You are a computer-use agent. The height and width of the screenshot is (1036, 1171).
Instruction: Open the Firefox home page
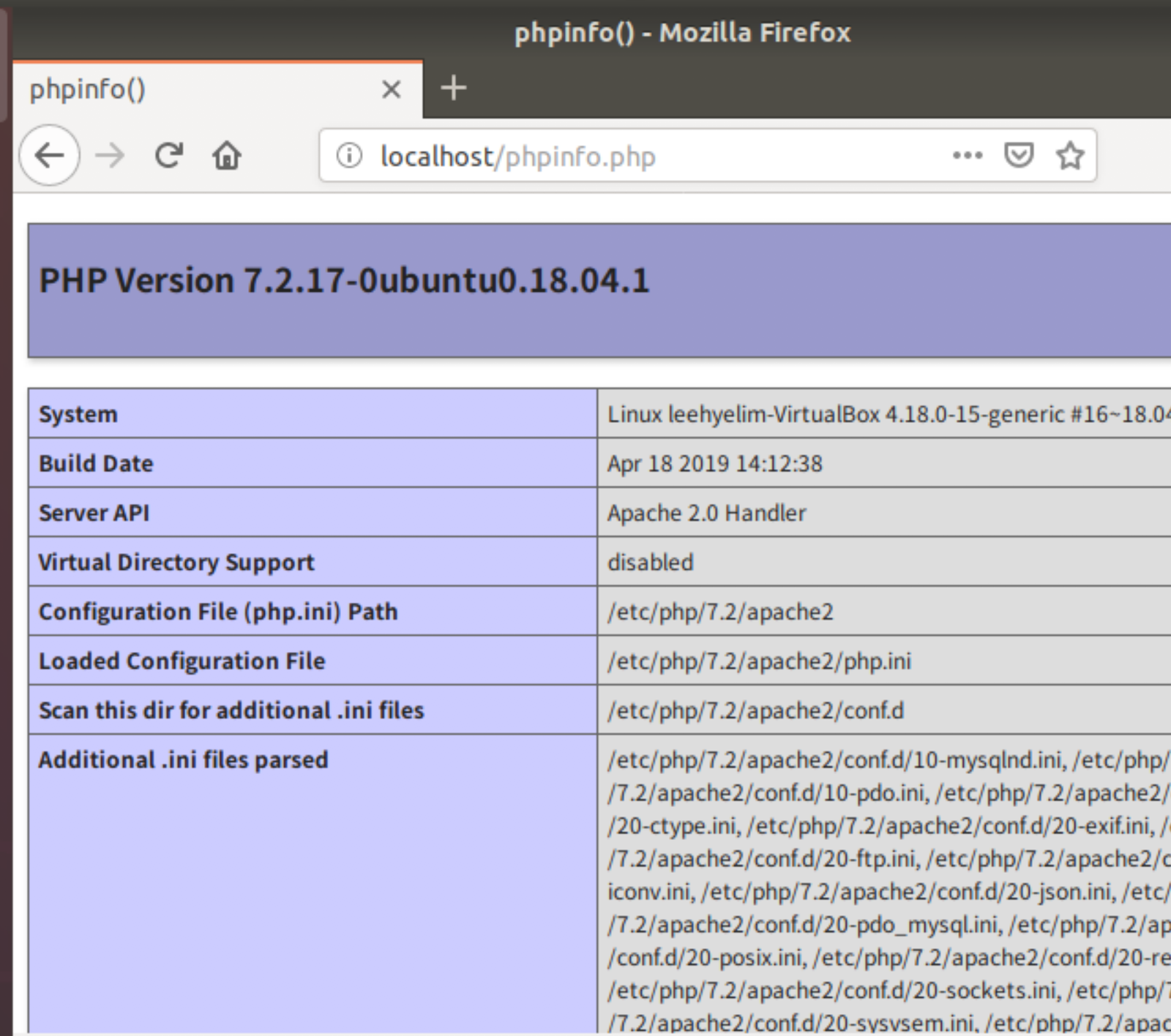point(227,155)
